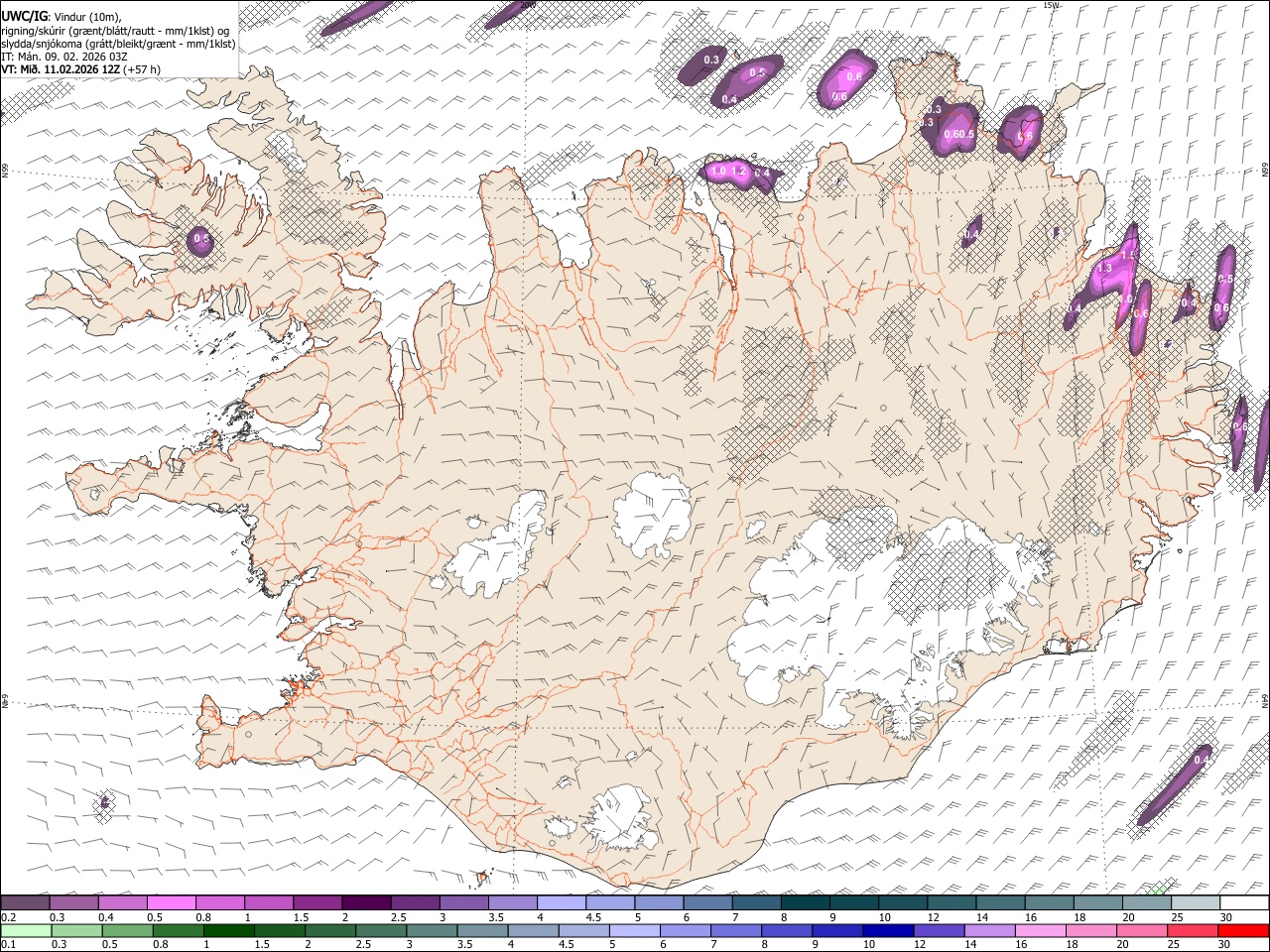Click the bright red 30 swatch ending the lower legend

1243,930
